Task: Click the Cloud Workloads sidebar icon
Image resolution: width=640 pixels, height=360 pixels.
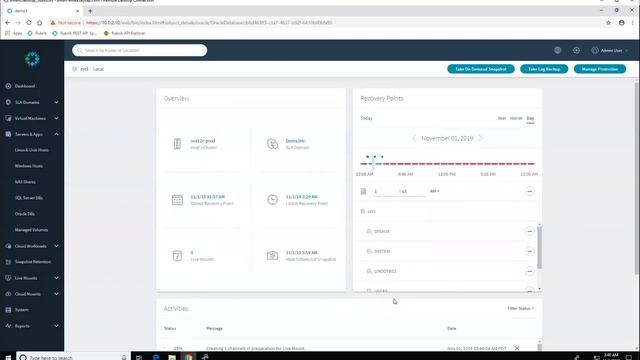Action: point(8,246)
